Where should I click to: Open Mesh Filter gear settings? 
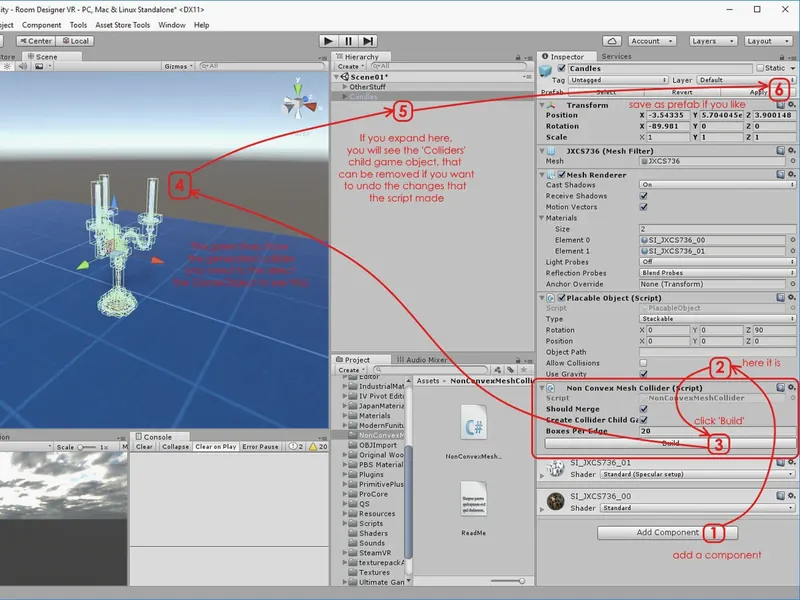tap(791, 151)
